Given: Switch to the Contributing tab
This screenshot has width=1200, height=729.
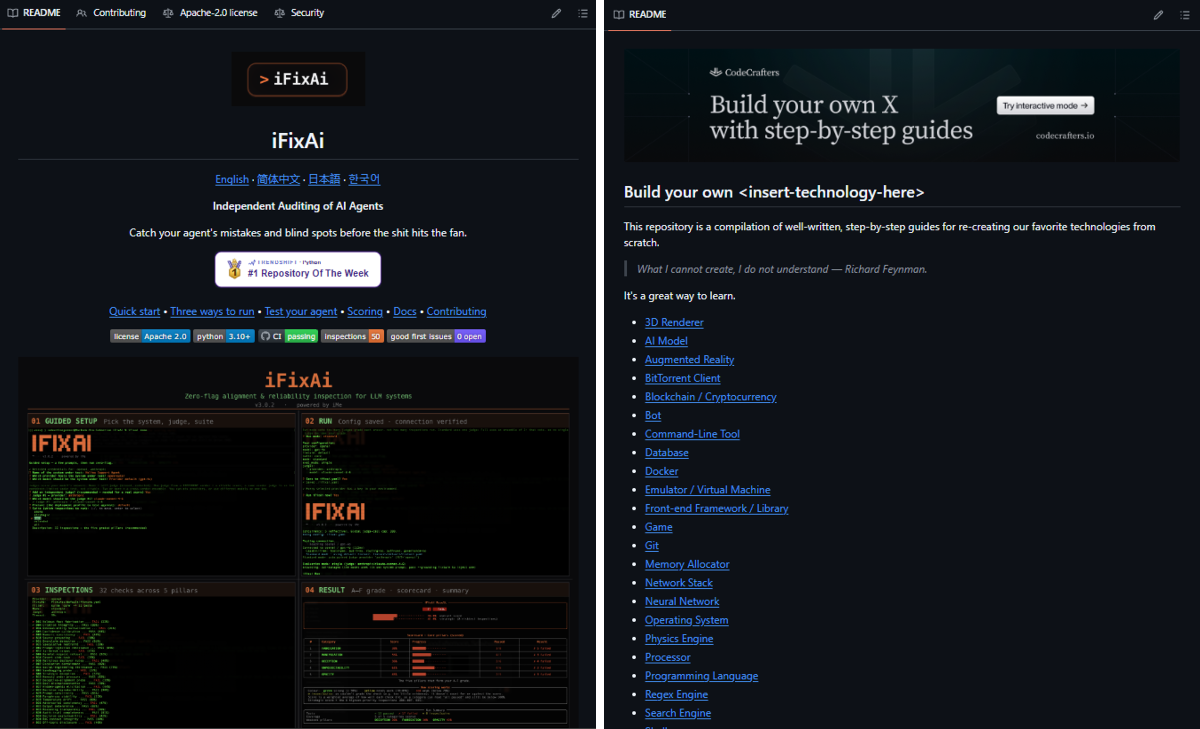Looking at the screenshot, I should [111, 13].
